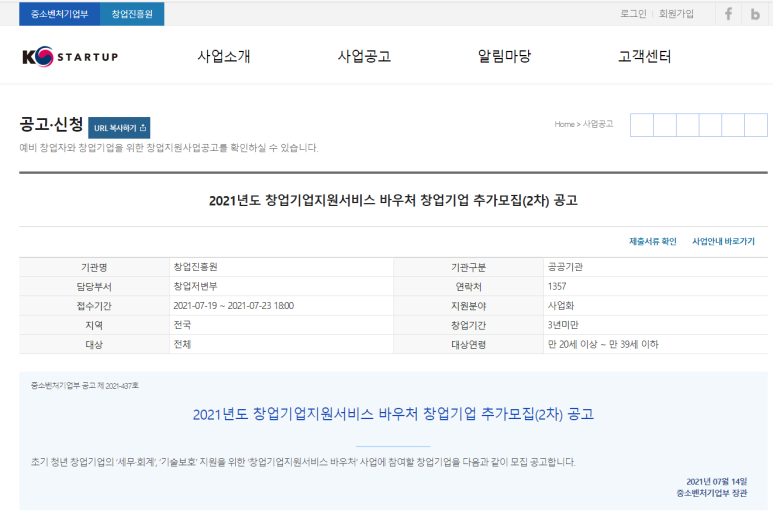This screenshot has width=773, height=515.
Task: Open the Facebook icon link
Action: pyautogui.click(x=728, y=14)
